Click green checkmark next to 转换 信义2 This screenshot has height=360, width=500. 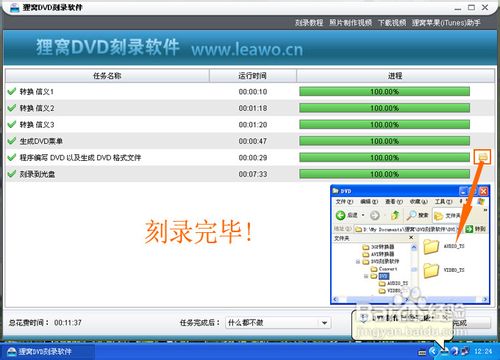[x=12, y=108]
